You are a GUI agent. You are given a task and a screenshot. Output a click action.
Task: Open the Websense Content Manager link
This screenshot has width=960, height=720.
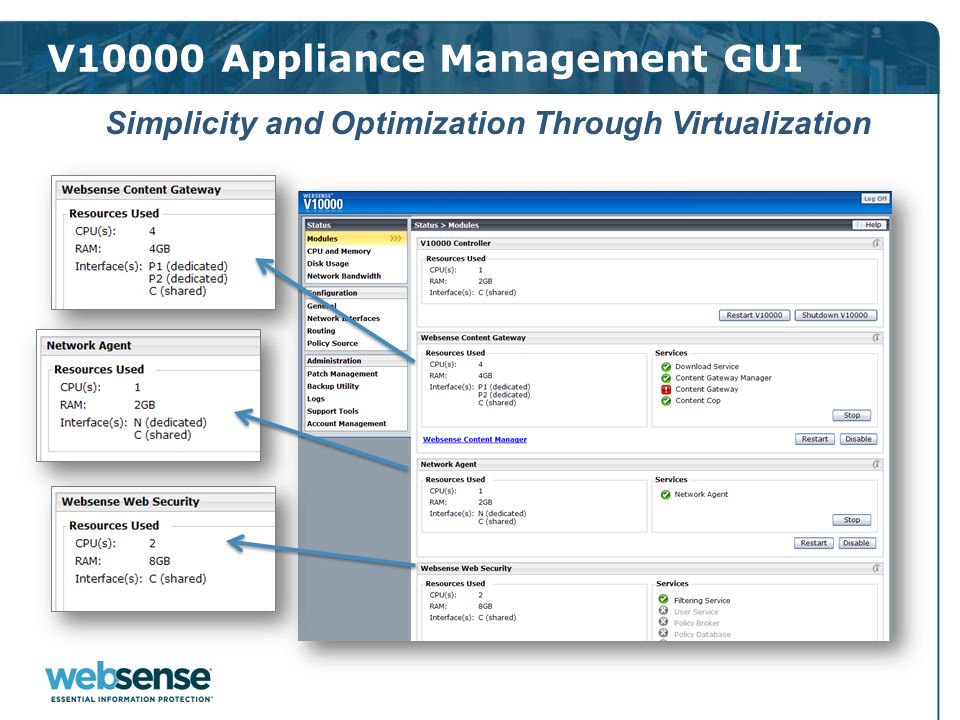pos(474,440)
